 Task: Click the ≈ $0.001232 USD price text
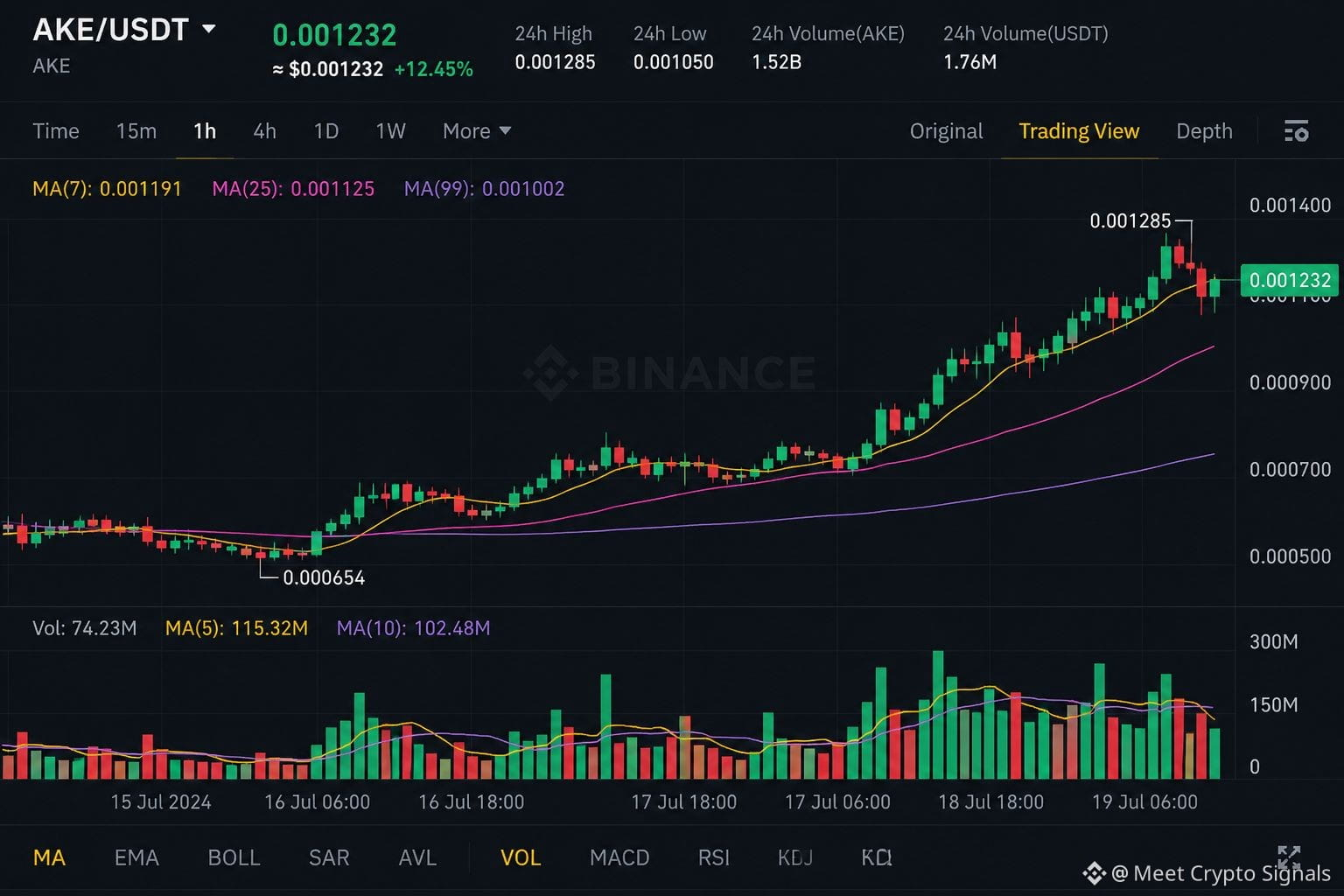(x=328, y=69)
